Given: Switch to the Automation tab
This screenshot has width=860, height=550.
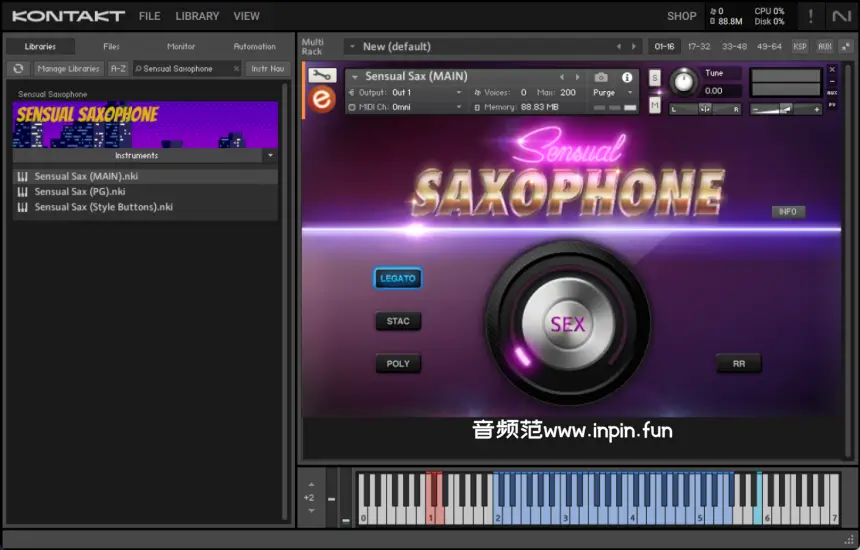Looking at the screenshot, I should coord(254,46).
